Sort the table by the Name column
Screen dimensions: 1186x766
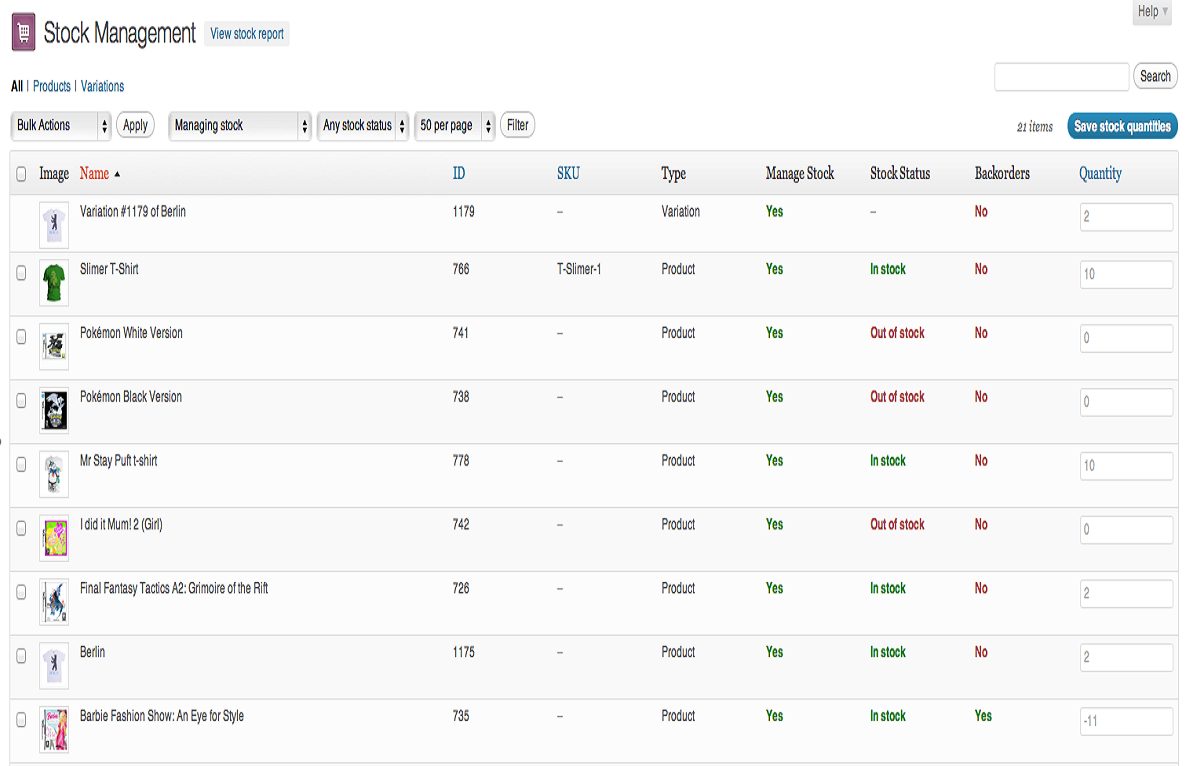click(x=93, y=173)
